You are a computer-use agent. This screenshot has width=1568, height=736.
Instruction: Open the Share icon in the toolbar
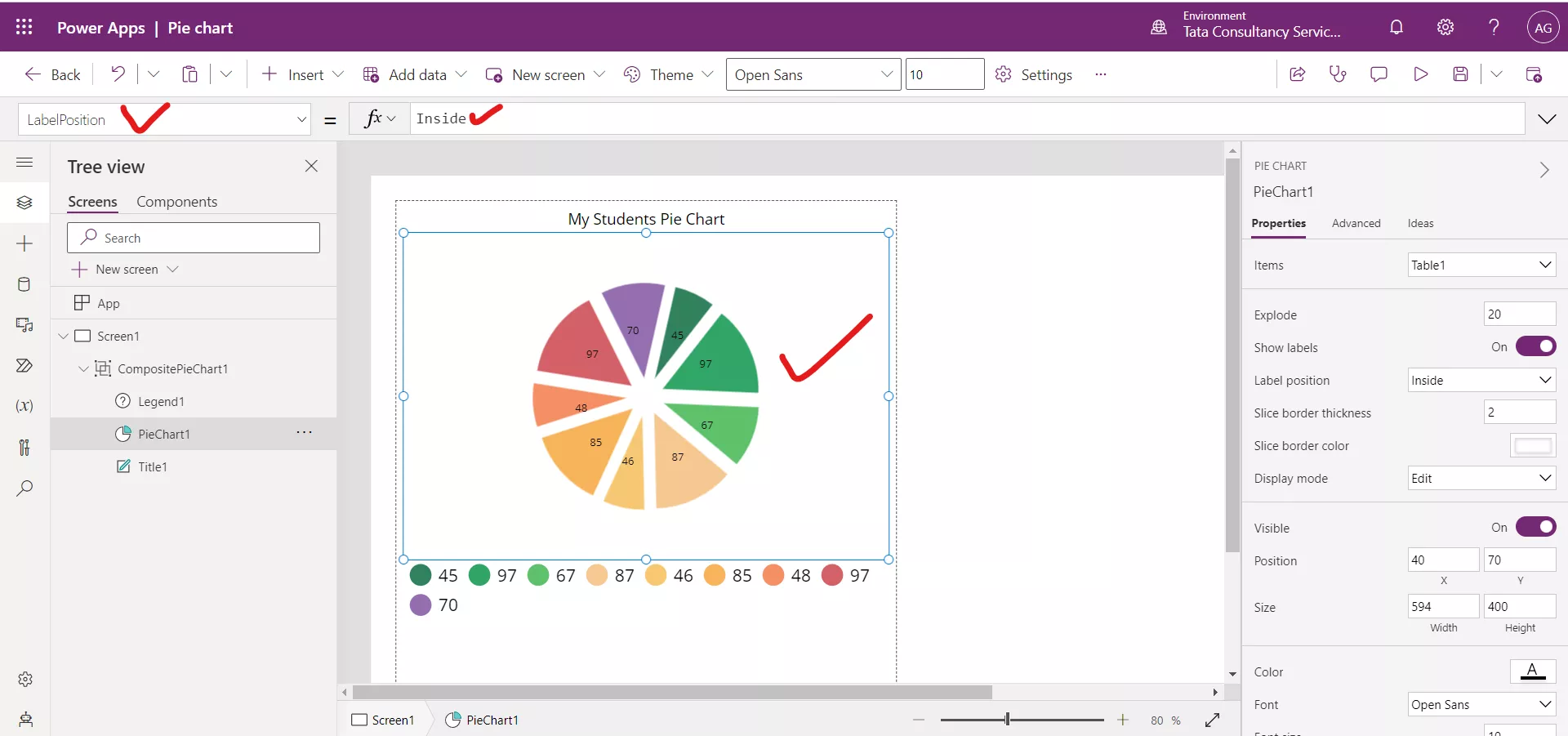pyautogui.click(x=1297, y=74)
